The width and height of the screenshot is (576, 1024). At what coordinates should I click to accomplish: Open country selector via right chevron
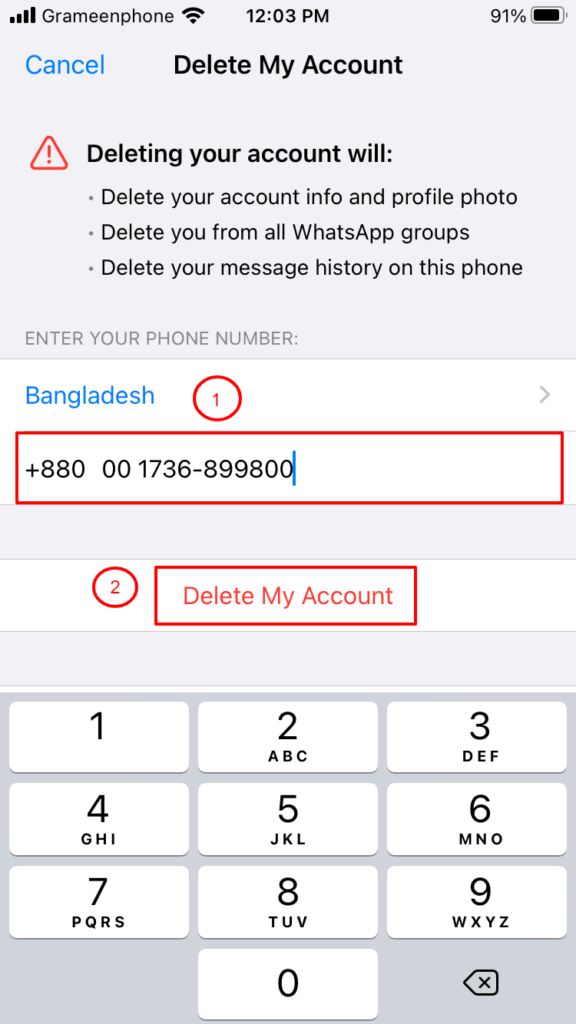click(x=545, y=395)
